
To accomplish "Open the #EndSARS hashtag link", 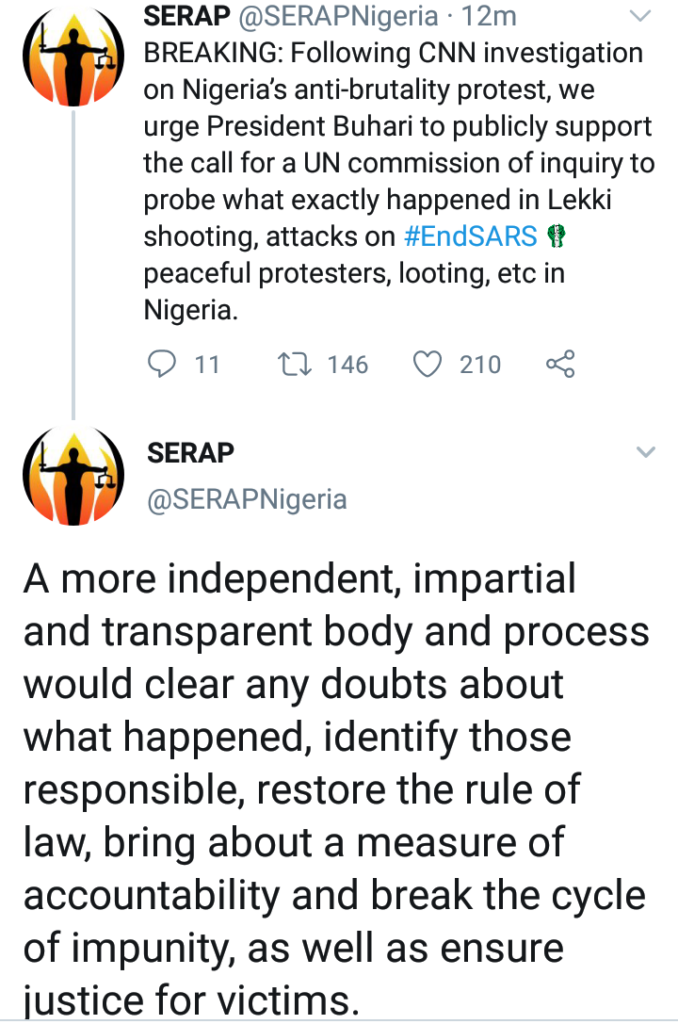I will coord(470,236).
